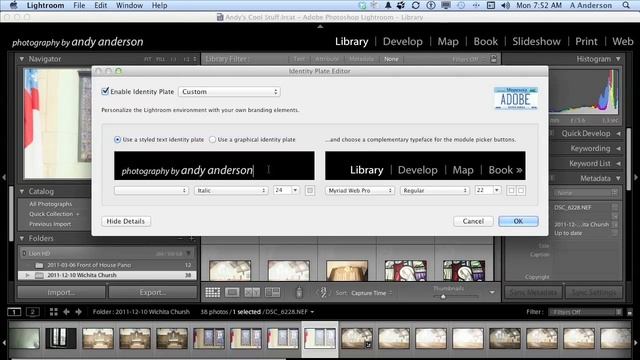The image size is (640, 360).
Task: Click the identity plate text color swatch
Action: 310,191
